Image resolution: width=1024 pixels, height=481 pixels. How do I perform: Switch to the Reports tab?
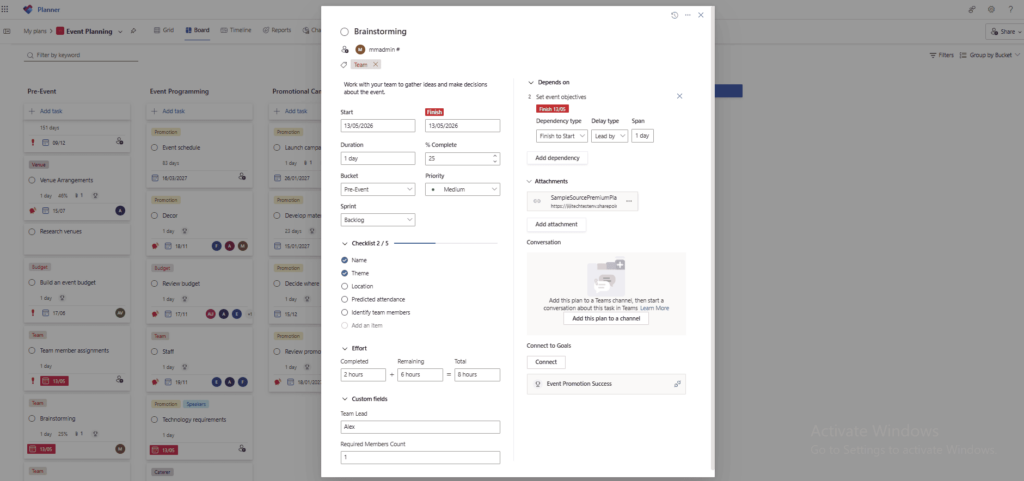277,30
